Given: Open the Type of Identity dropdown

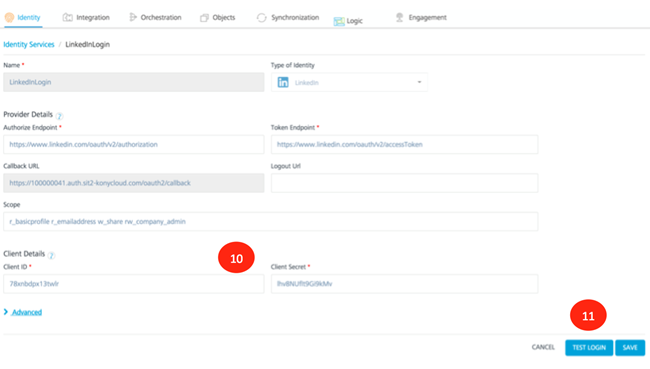Looking at the screenshot, I should 349,83.
